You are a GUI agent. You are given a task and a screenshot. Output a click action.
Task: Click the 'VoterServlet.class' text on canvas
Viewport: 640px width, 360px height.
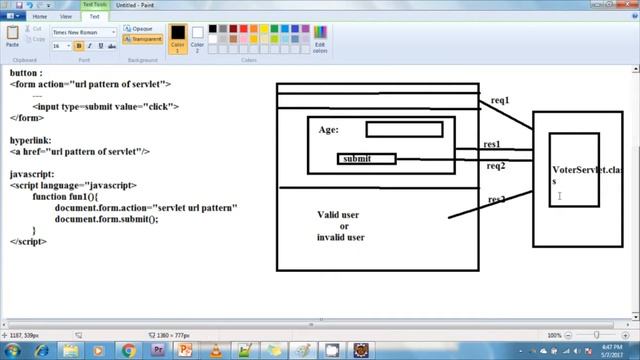coord(587,175)
